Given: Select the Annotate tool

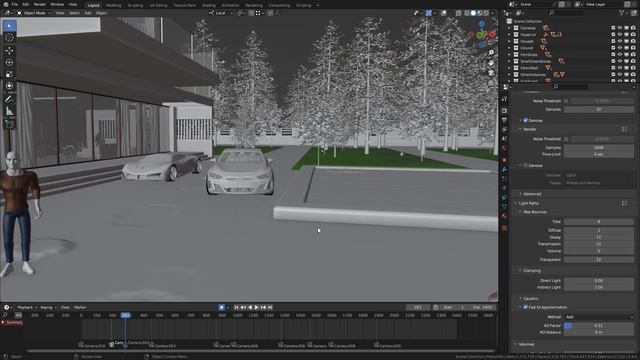Looking at the screenshot, I should pyautogui.click(x=9, y=99).
